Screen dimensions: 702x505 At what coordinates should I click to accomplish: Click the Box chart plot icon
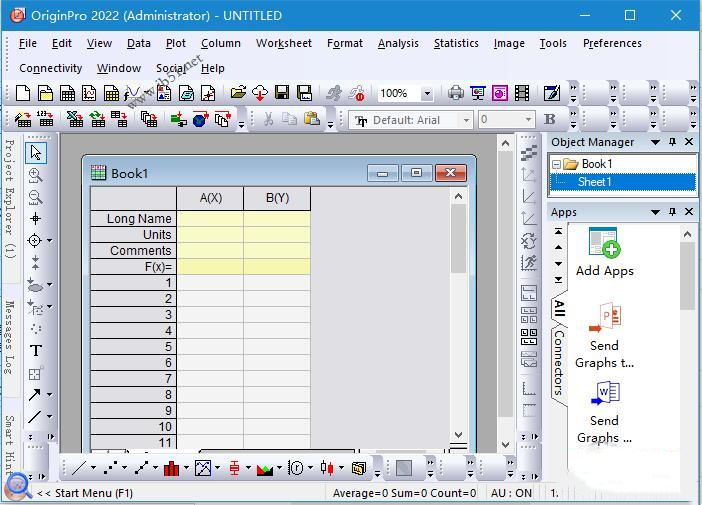click(x=234, y=468)
